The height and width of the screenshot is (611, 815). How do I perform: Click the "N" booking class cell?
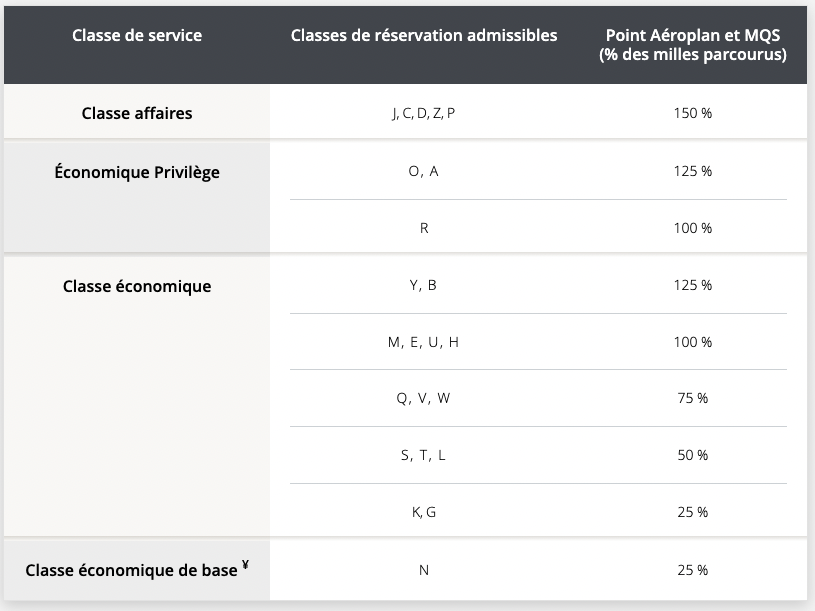[x=424, y=570]
